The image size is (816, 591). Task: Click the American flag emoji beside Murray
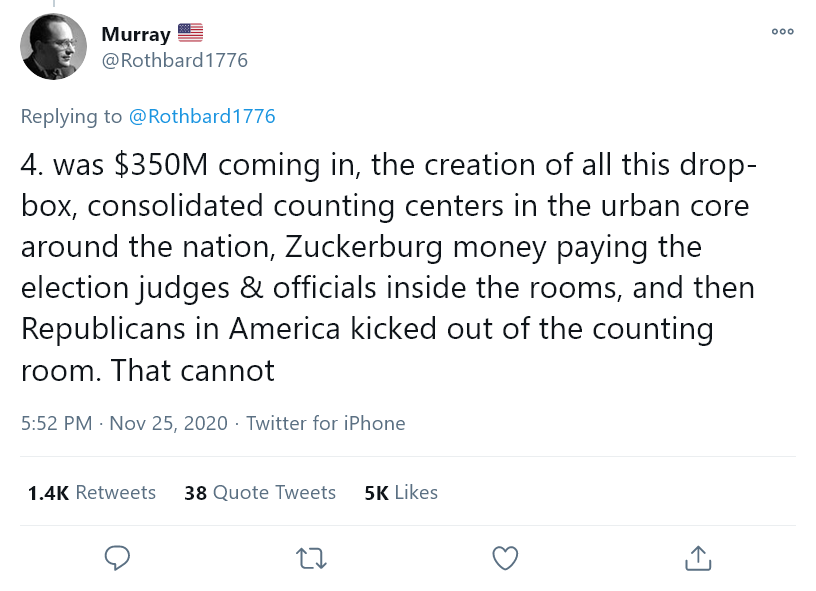(x=190, y=33)
